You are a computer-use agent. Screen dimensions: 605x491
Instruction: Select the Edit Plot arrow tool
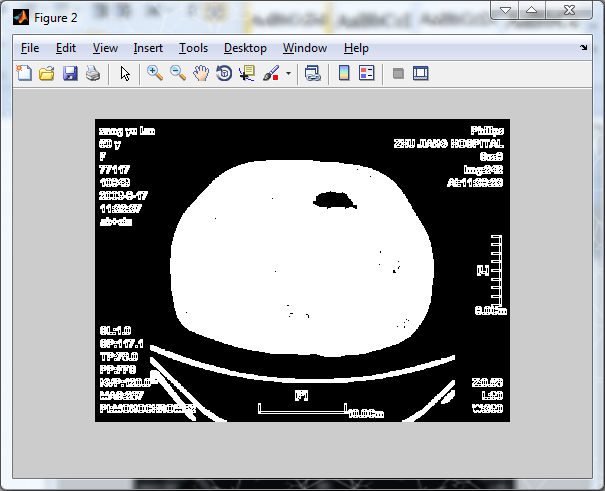pyautogui.click(x=125, y=73)
